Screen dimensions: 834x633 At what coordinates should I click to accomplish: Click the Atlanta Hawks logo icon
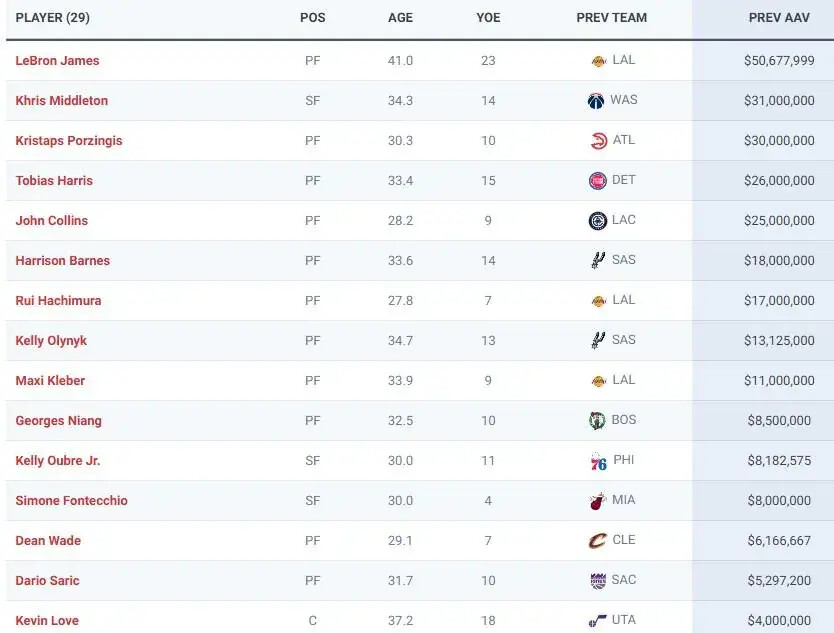click(598, 141)
